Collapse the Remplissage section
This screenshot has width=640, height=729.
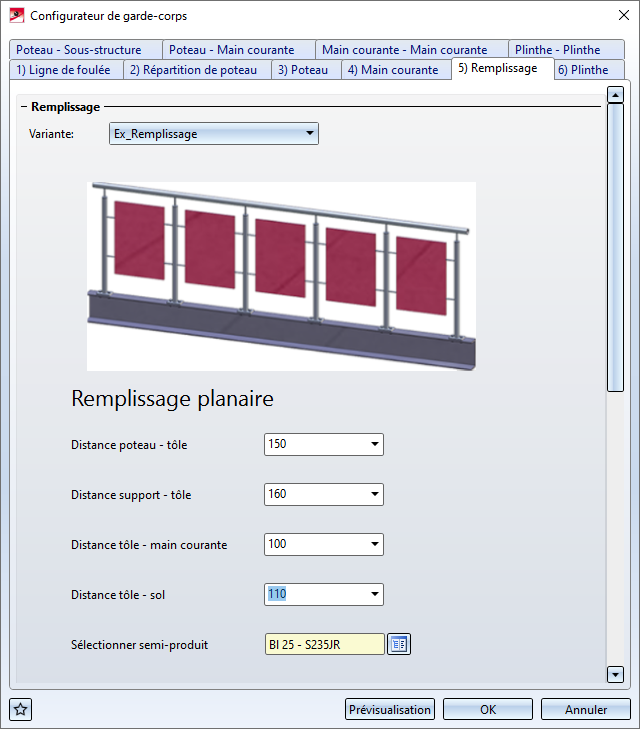click(24, 107)
